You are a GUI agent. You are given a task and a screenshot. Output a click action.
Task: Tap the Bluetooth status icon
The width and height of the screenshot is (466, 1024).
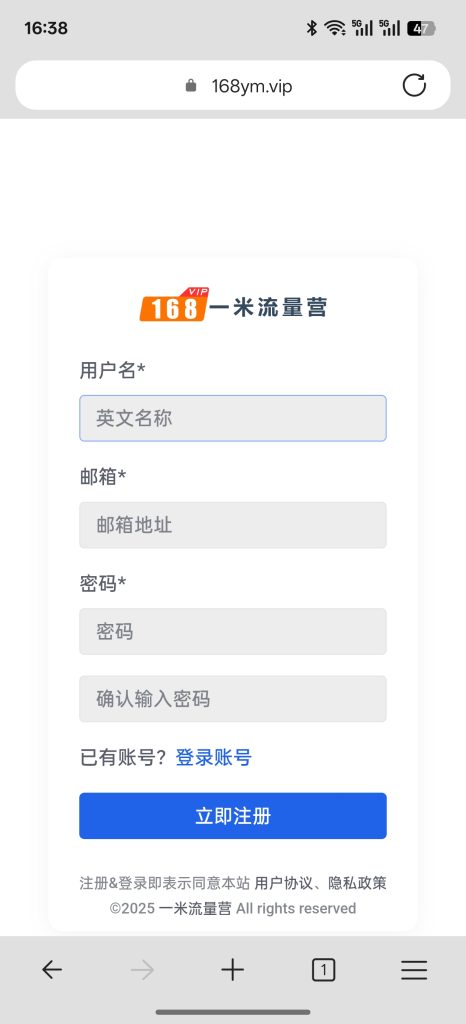click(311, 28)
